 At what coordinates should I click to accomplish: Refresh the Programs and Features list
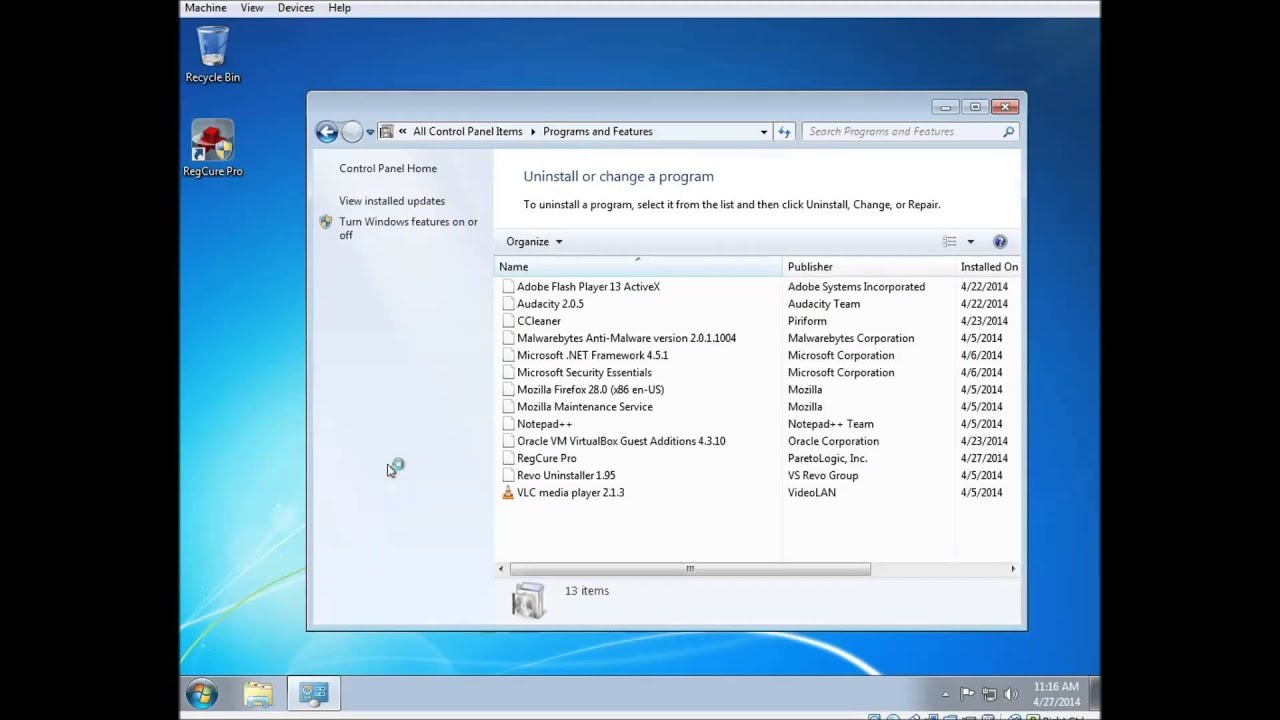pyautogui.click(x=785, y=131)
